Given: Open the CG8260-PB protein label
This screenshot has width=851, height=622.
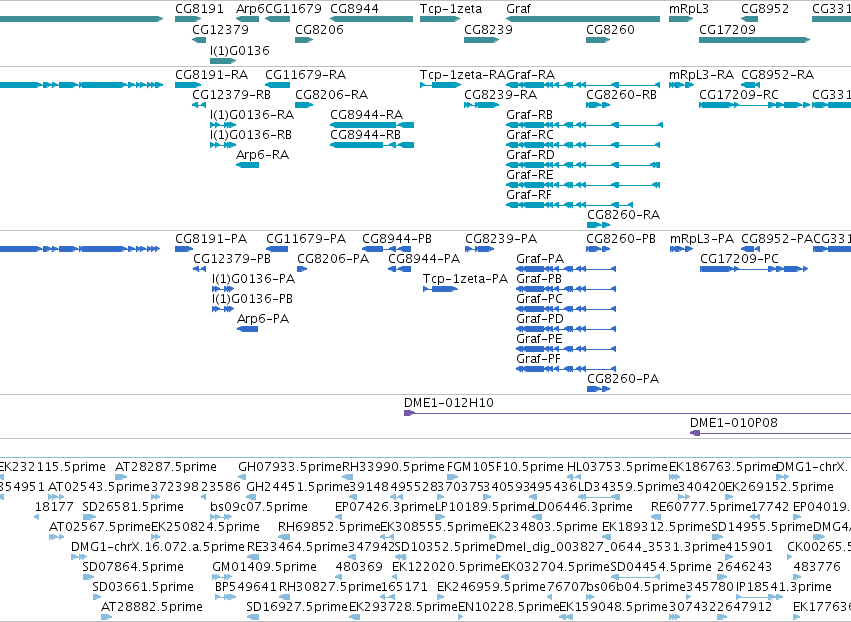Looking at the screenshot, I should pos(621,238).
